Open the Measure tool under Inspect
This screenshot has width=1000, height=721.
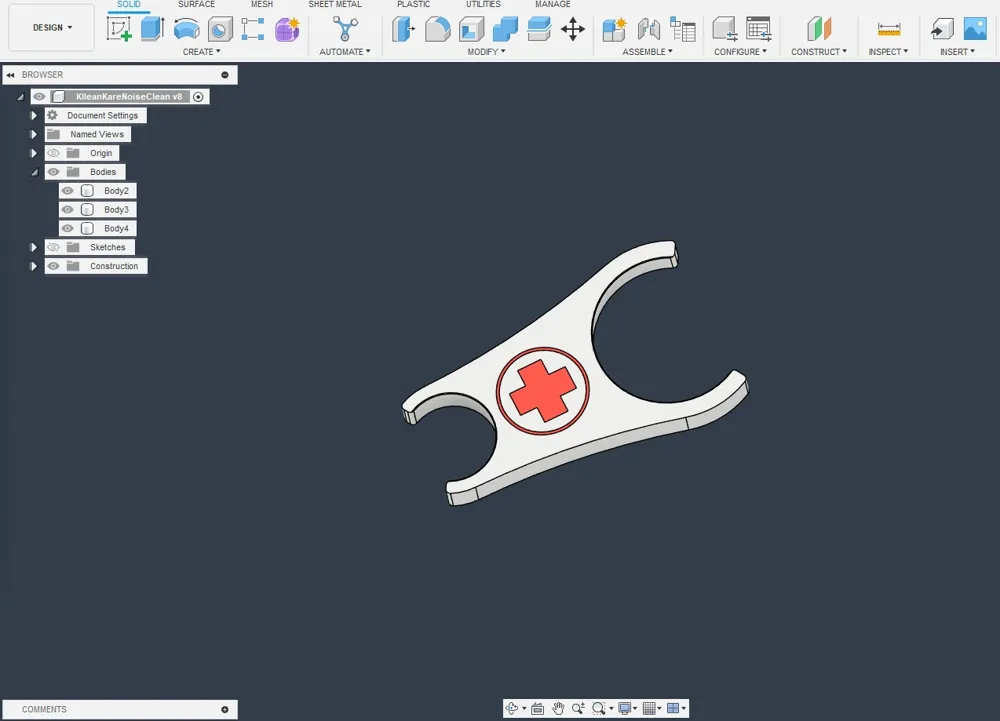click(x=888, y=29)
